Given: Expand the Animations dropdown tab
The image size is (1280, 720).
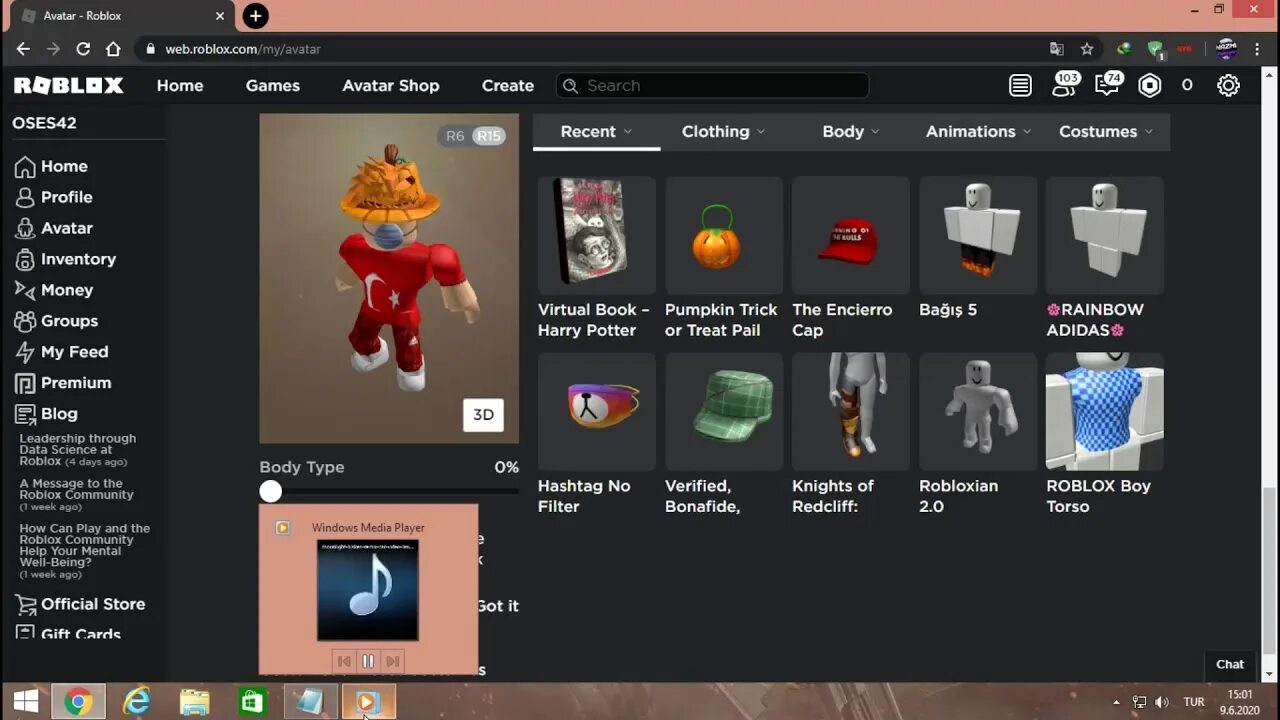Looking at the screenshot, I should click(979, 131).
